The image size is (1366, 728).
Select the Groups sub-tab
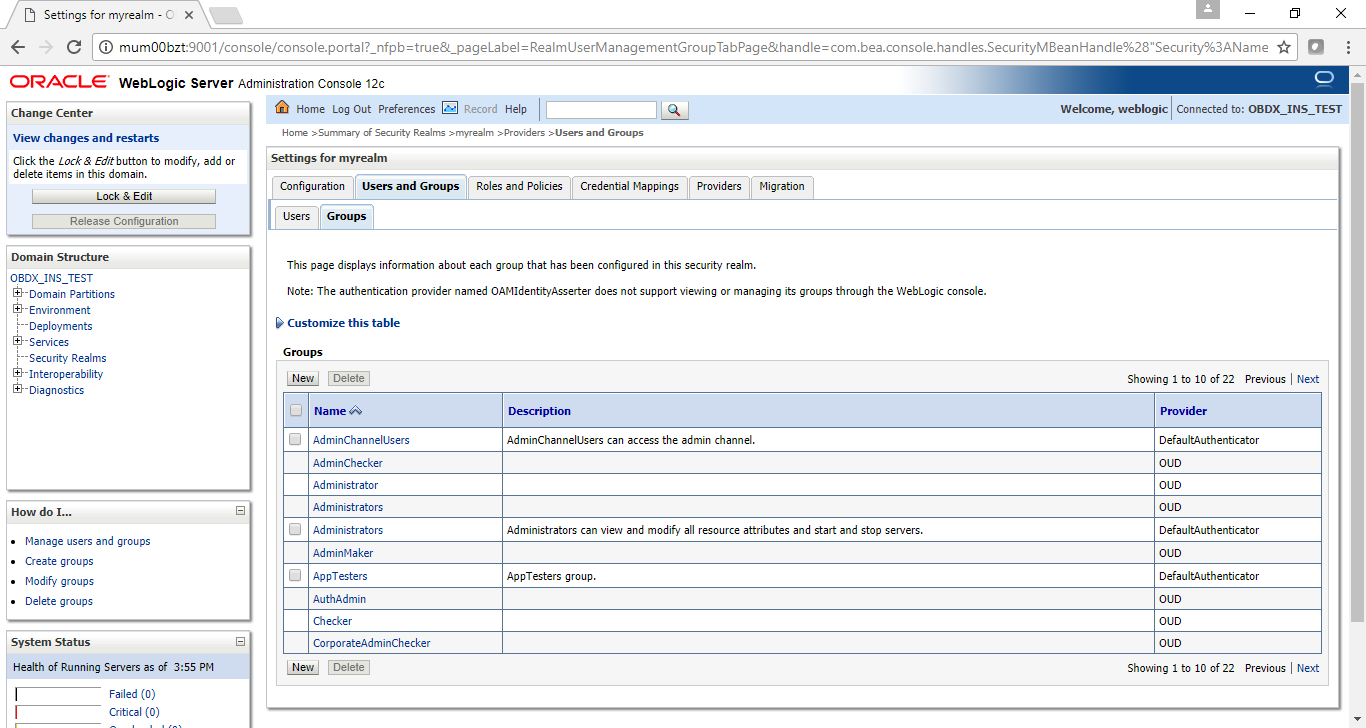[346, 216]
